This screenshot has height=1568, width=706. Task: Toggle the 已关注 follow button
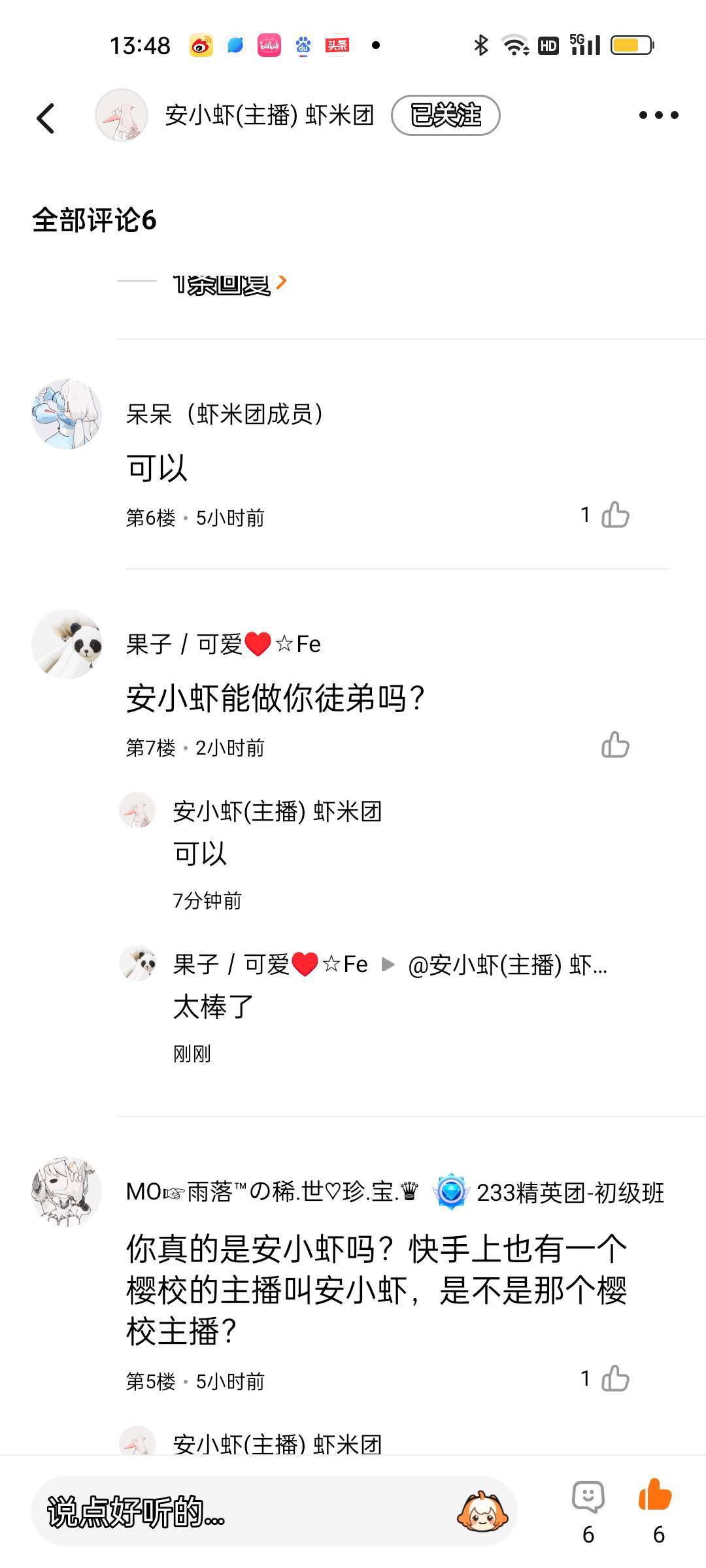click(x=445, y=116)
